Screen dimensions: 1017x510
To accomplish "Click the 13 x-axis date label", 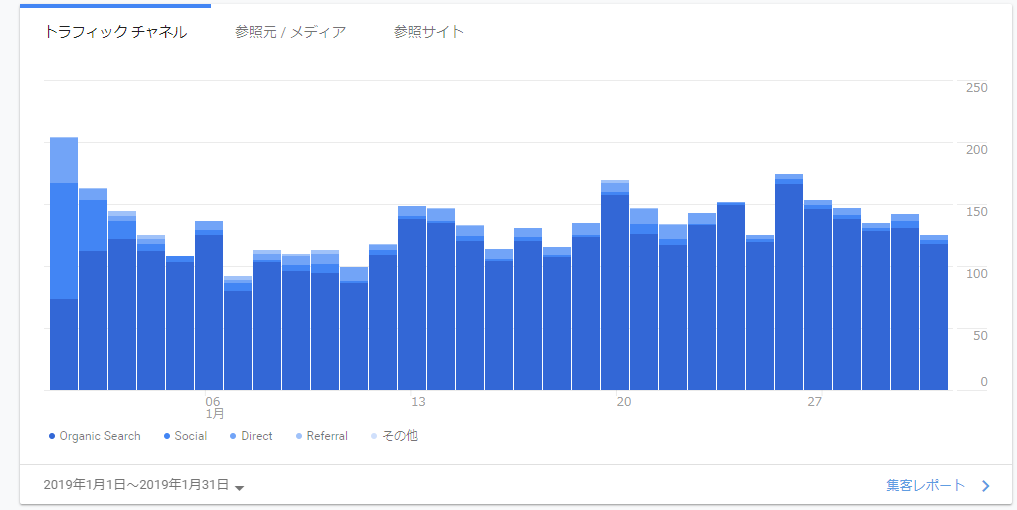I will tap(418, 402).
